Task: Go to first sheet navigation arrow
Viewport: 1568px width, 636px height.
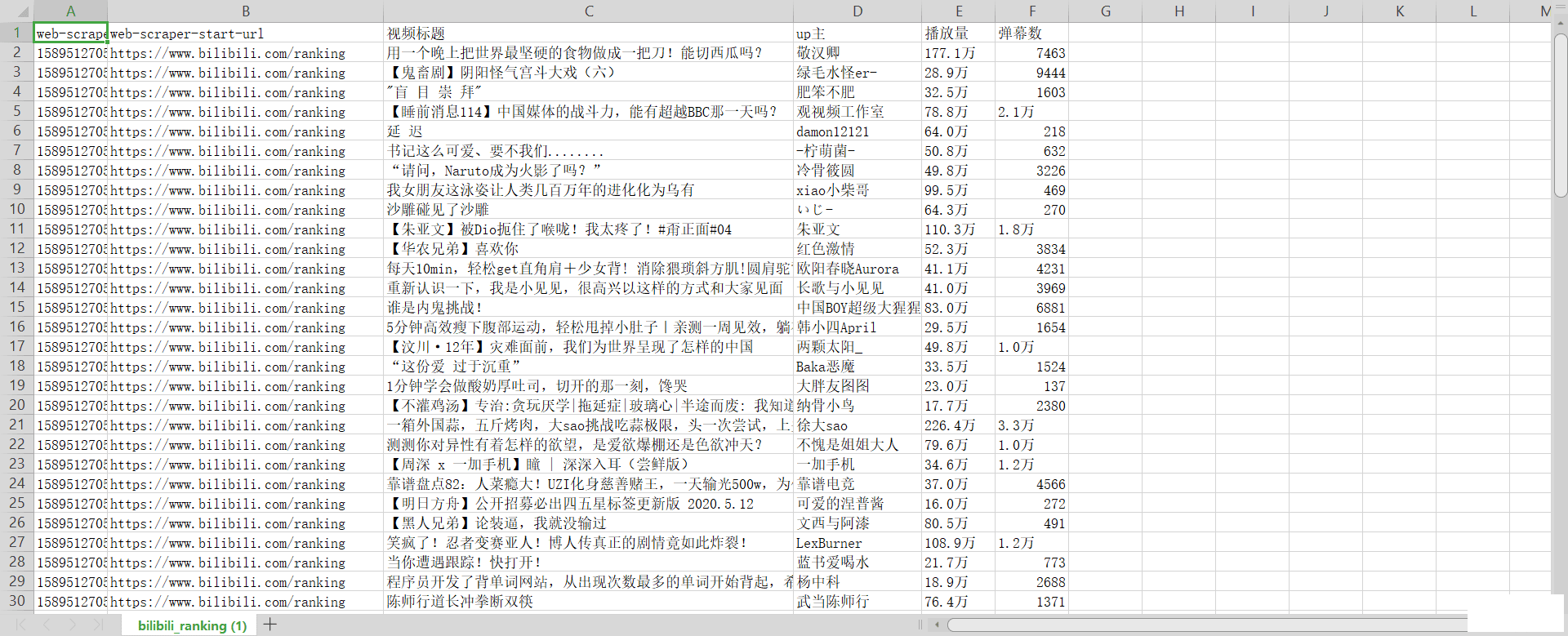Action: [22, 625]
